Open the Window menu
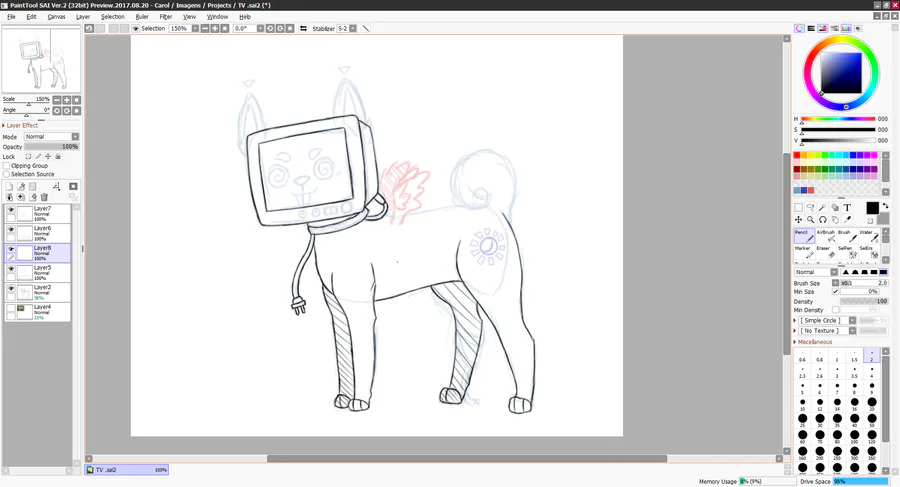The image size is (900, 487). pos(218,17)
